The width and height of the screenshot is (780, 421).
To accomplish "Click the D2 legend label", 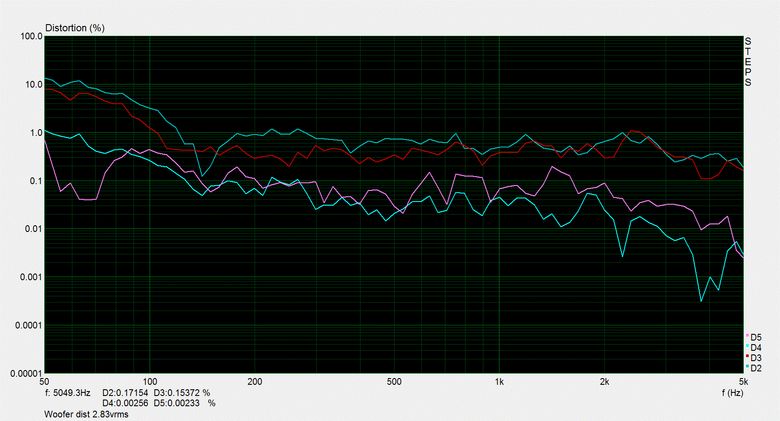I will point(757,369).
